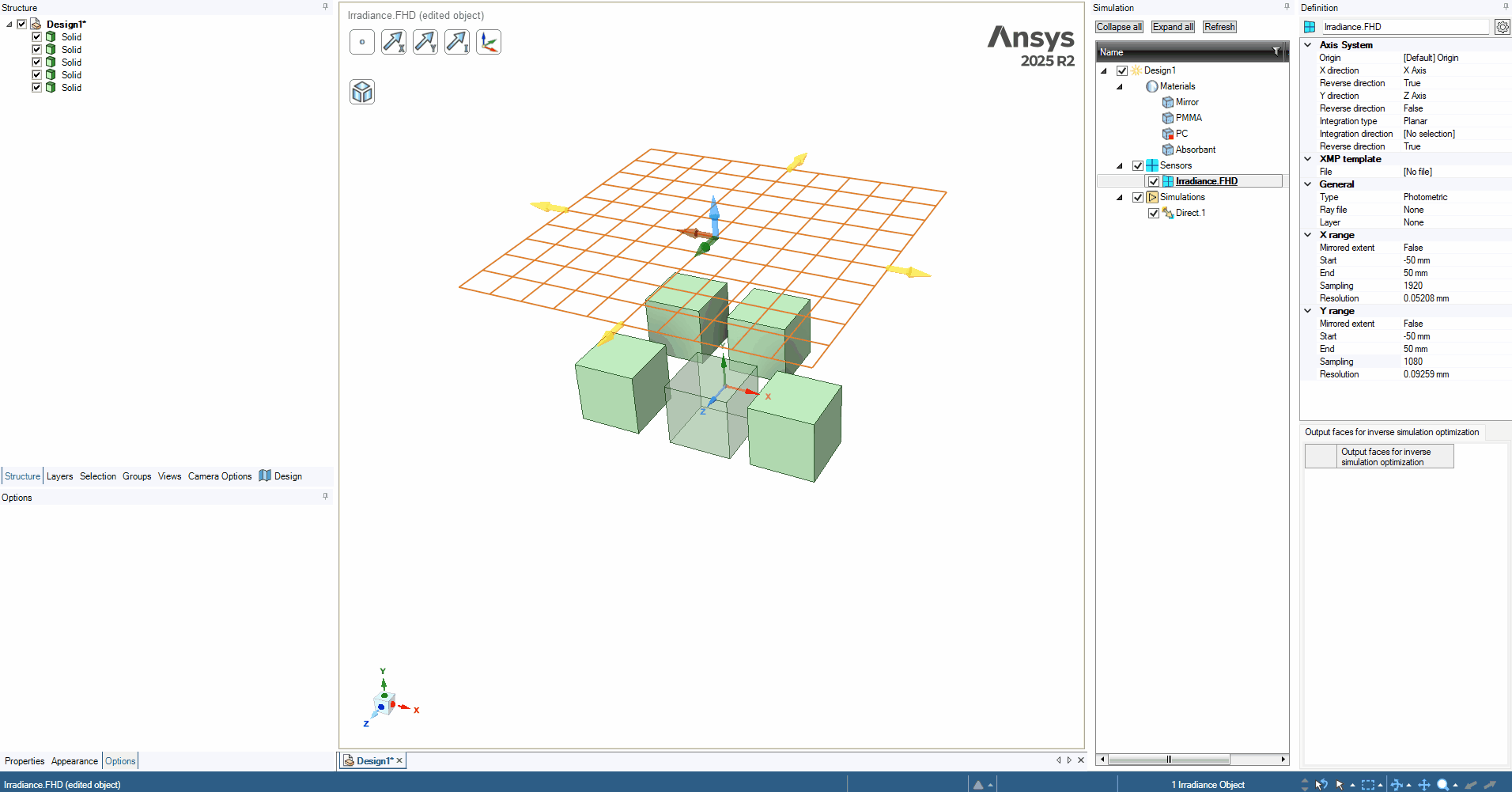Collapse the Materials tree node
1512x792 pixels.
click(1120, 87)
